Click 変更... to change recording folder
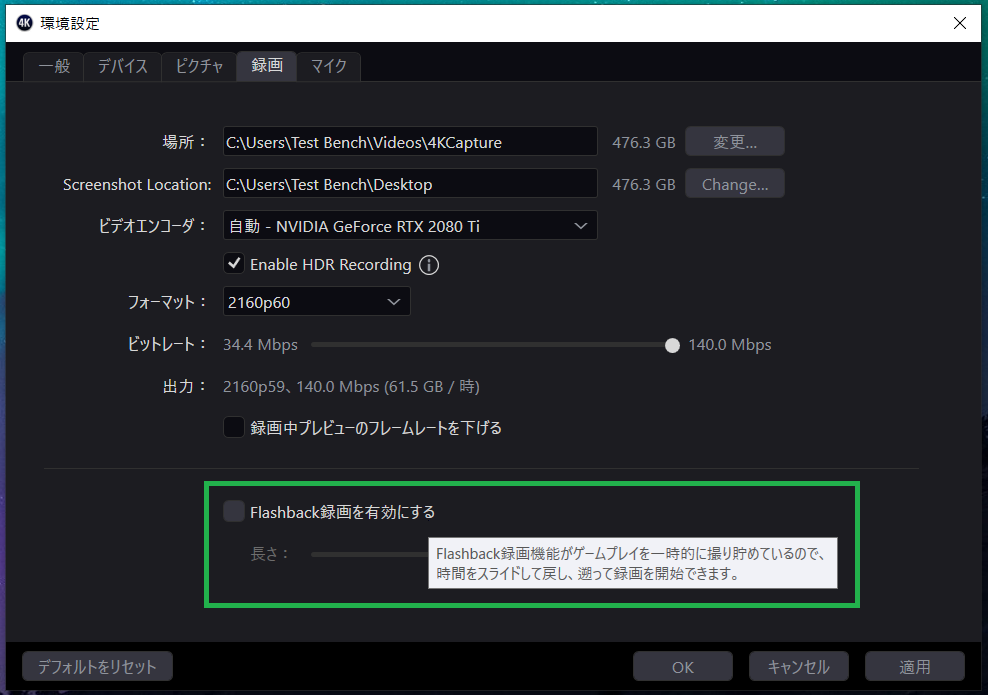The width and height of the screenshot is (988, 695). 735,142
